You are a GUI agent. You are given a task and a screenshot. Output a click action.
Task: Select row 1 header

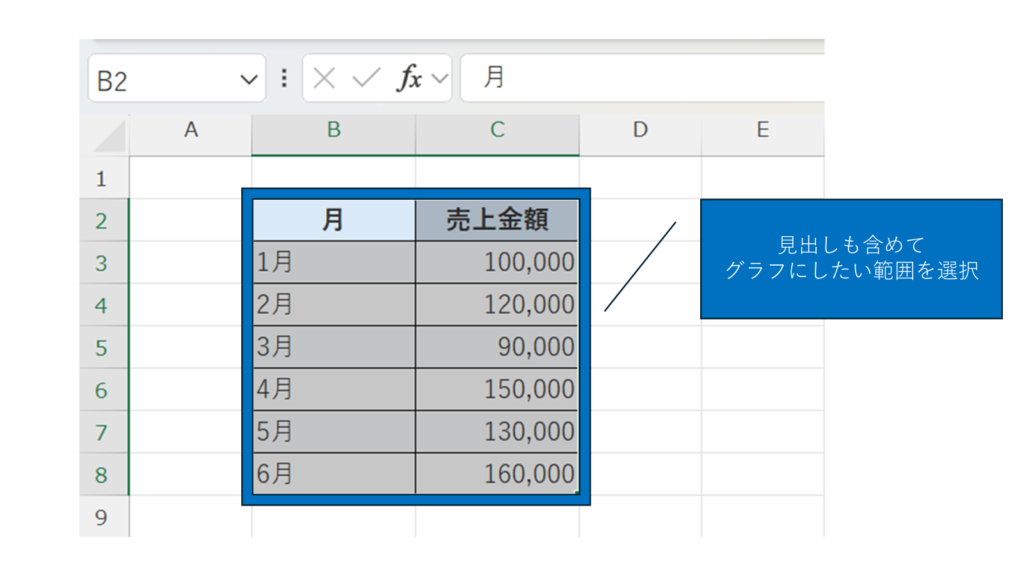tap(102, 179)
